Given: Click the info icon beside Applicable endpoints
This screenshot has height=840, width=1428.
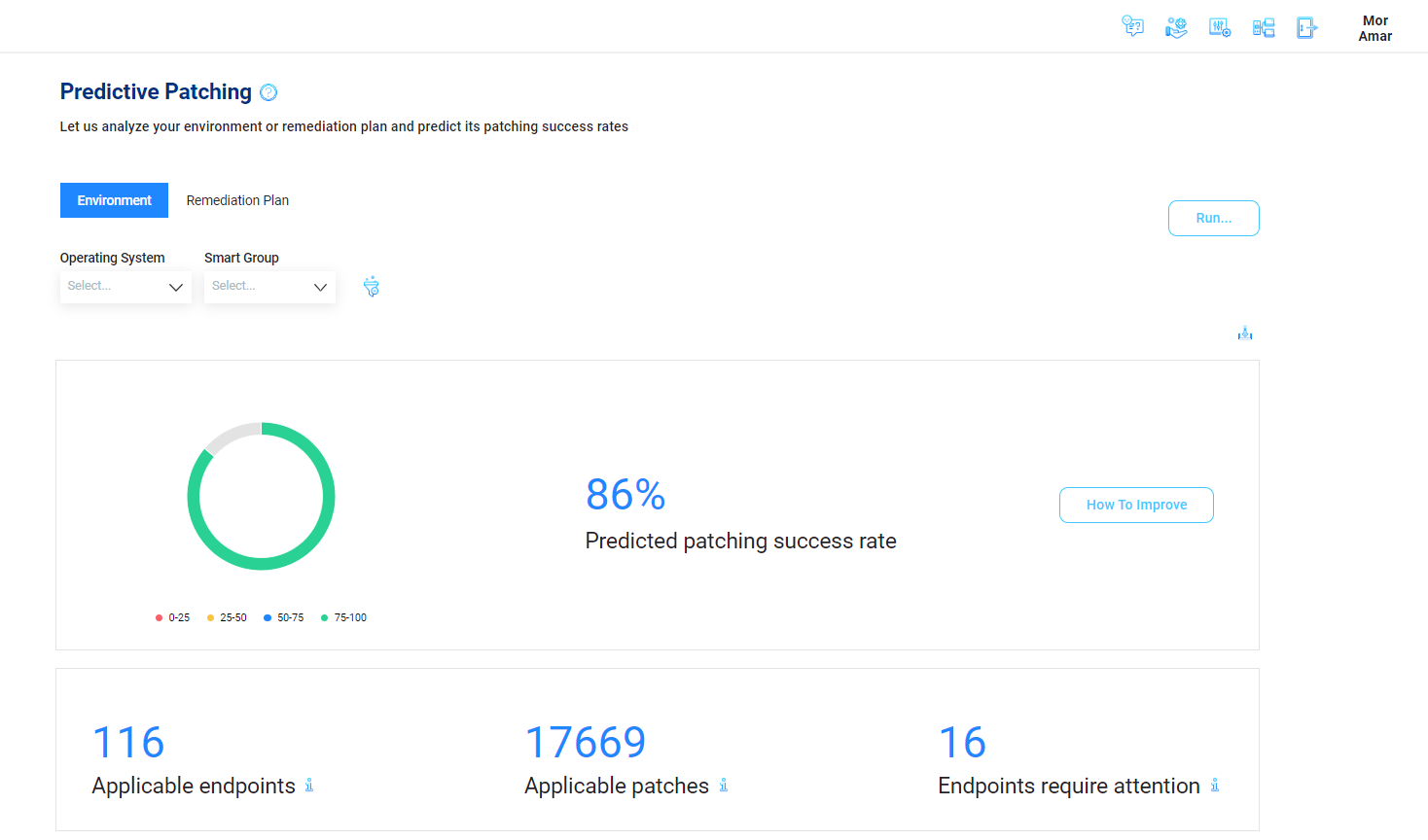Looking at the screenshot, I should pos(309,786).
